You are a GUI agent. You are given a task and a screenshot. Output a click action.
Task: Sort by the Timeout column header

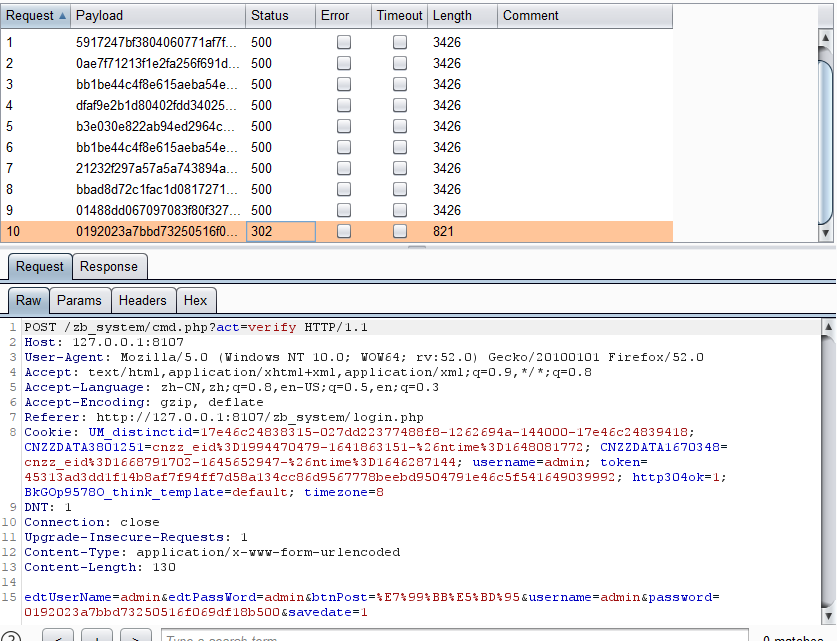(x=399, y=16)
